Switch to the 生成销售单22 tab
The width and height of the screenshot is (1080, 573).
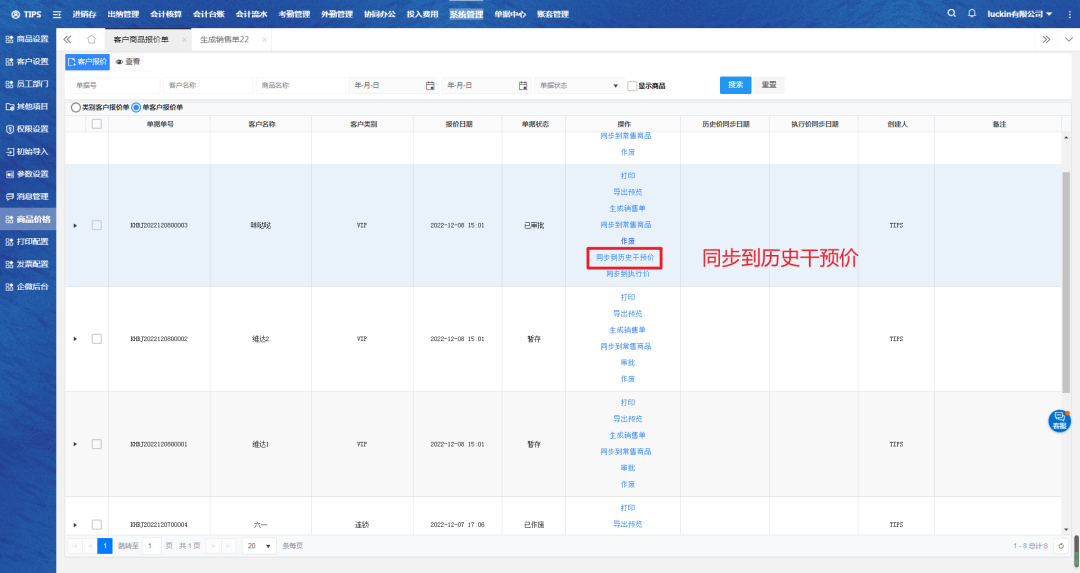point(224,39)
